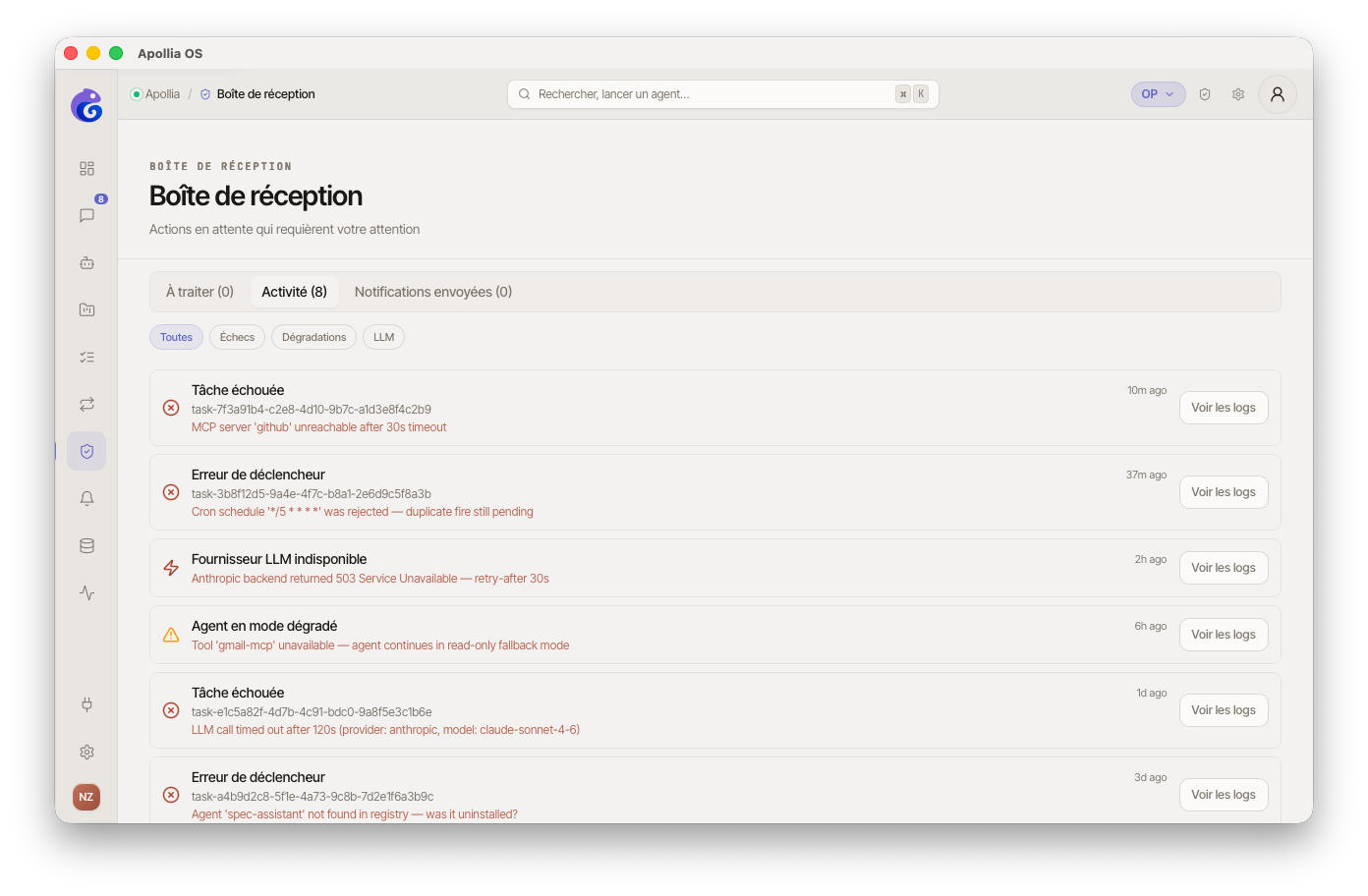This screenshot has height=896, width=1368.
Task: Click error icon on 'Cron schedule' trigger row
Action: click(171, 492)
